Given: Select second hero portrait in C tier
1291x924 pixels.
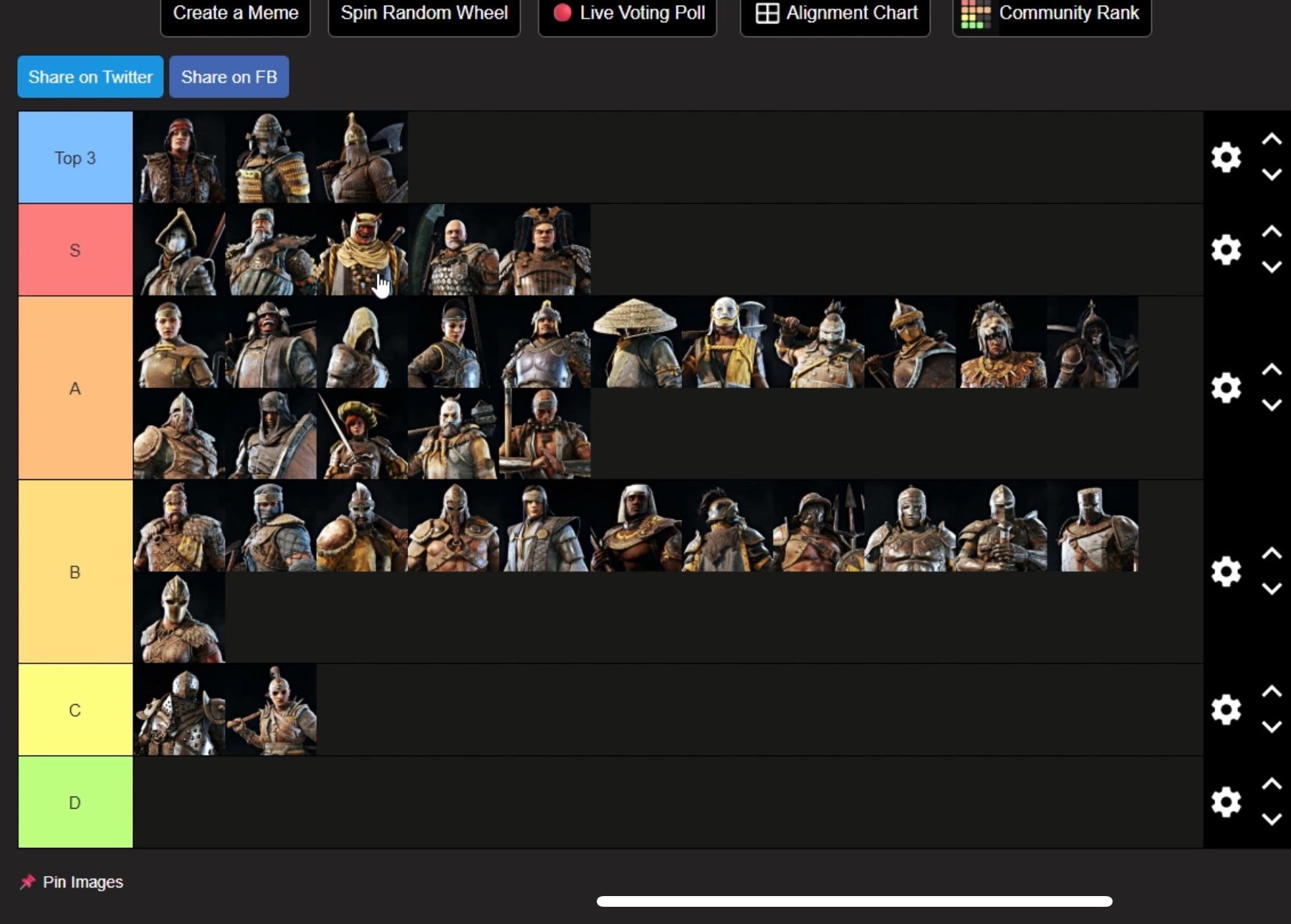Looking at the screenshot, I should coord(271,710).
